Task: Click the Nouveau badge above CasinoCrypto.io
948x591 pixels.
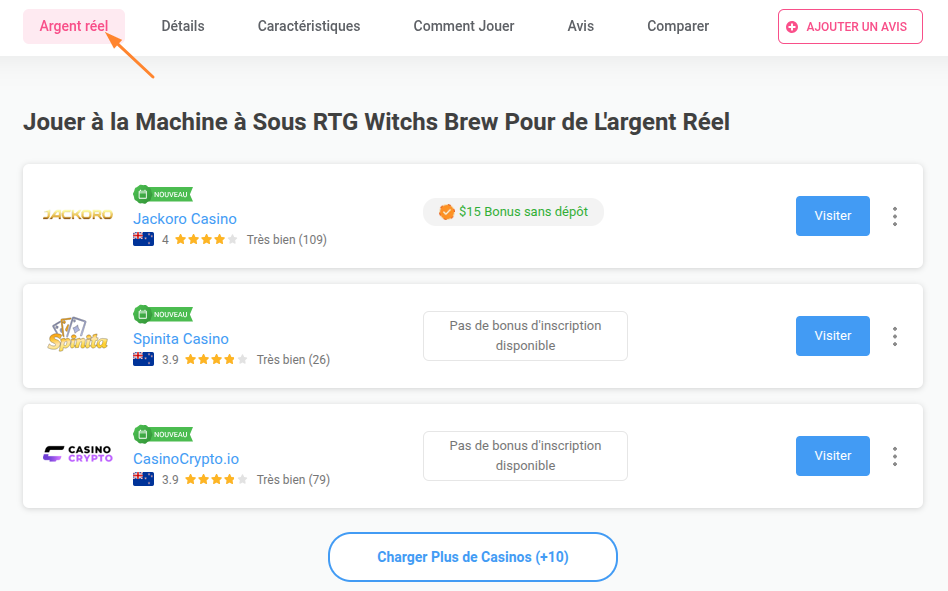Action: (x=163, y=434)
